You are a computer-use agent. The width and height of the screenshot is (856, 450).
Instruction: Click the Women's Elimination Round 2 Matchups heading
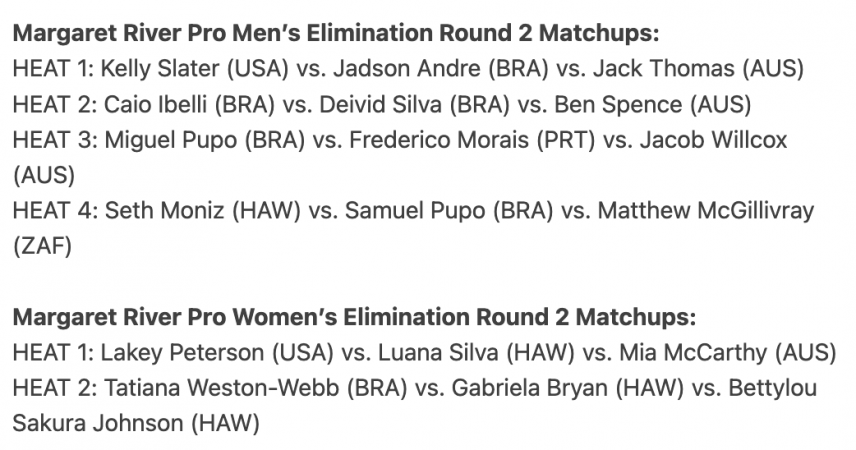coord(354,317)
